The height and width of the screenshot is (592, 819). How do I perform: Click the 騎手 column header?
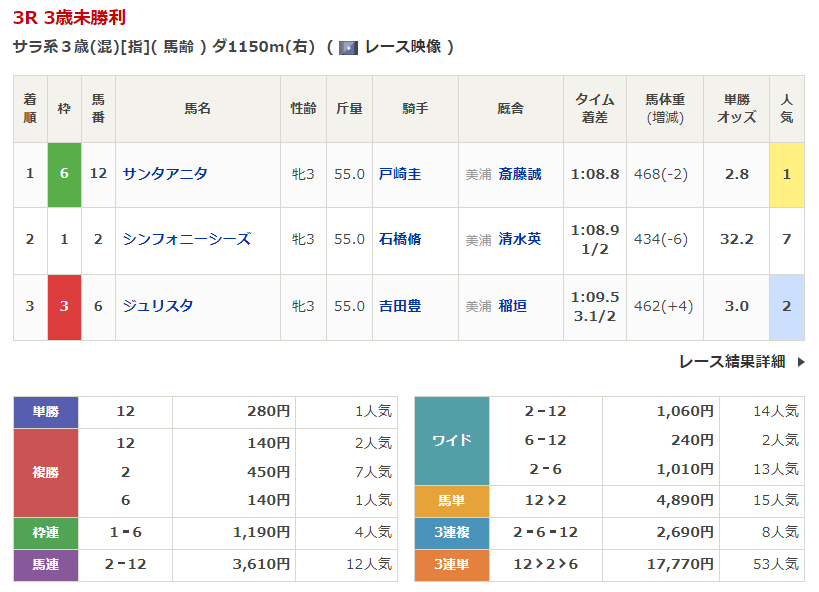pos(415,109)
